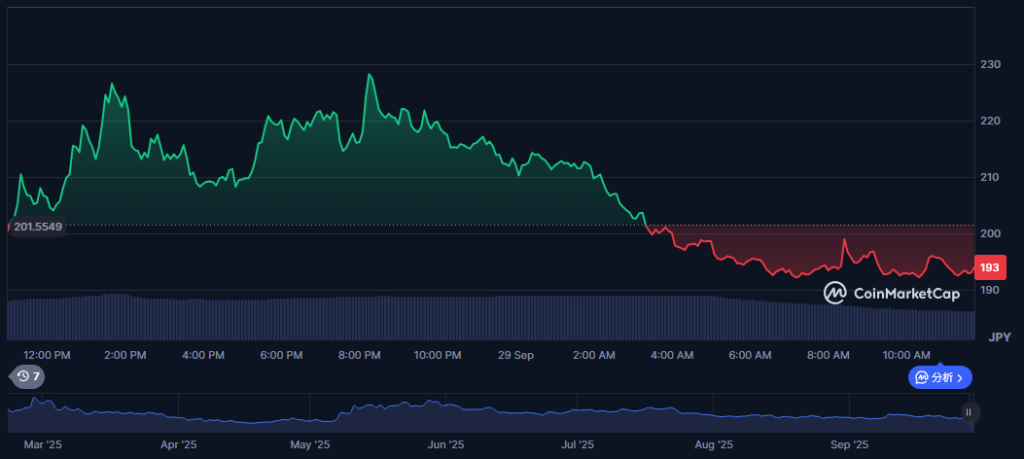
Task: Jump to Sep '25 in the range navigator
Action: [x=848, y=444]
